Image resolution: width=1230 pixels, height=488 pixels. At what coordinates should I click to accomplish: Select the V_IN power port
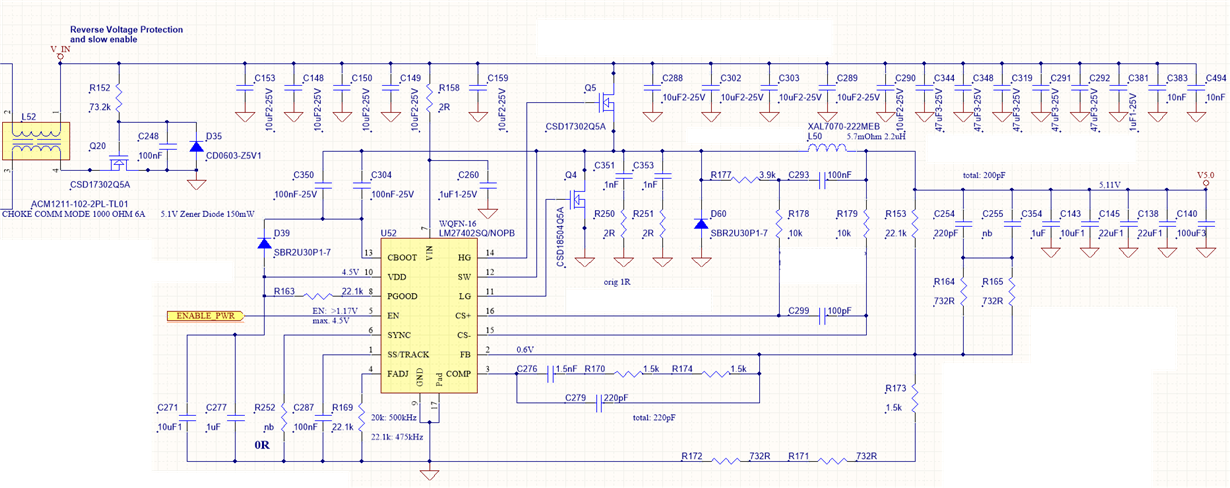coord(60,51)
